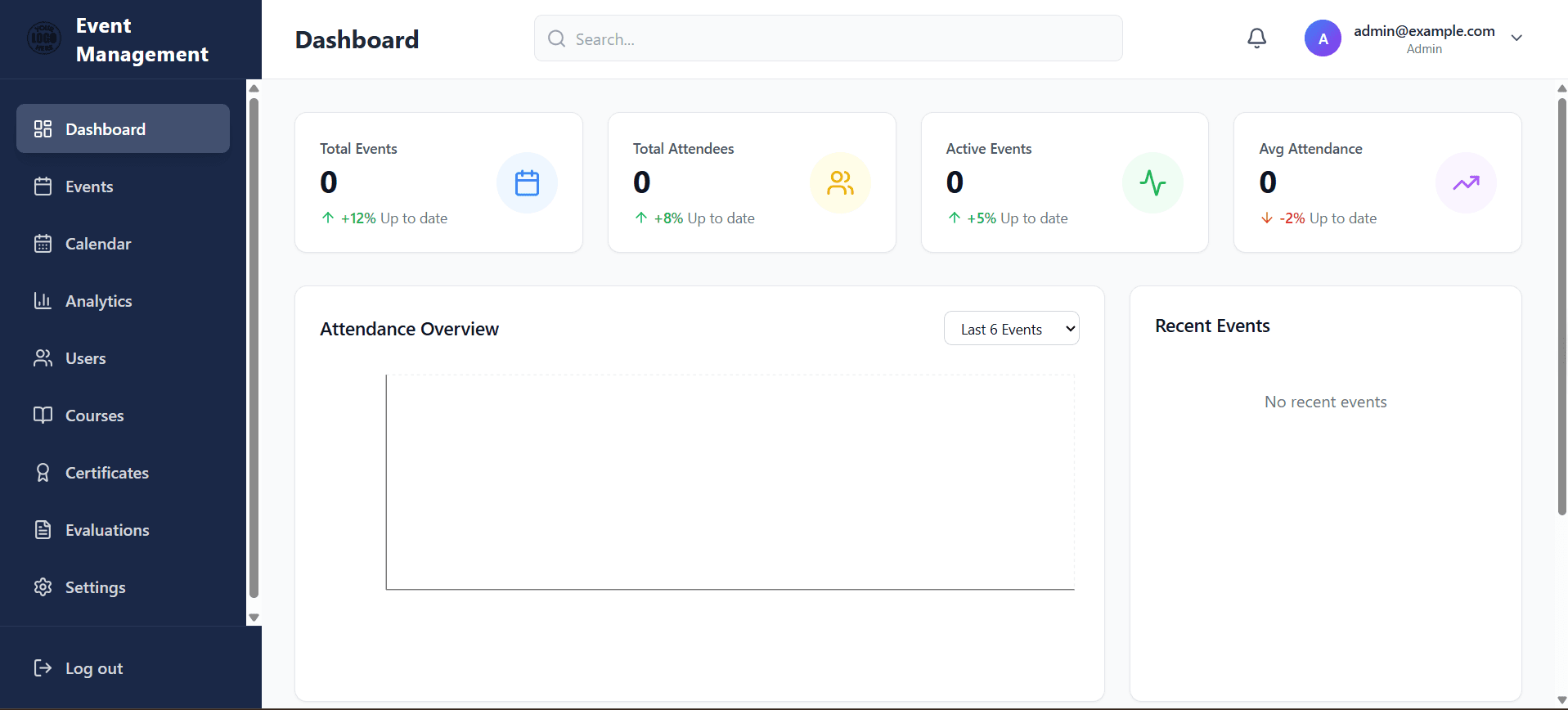This screenshot has height=710, width=1568.
Task: Log out of the application
Action: click(x=93, y=668)
